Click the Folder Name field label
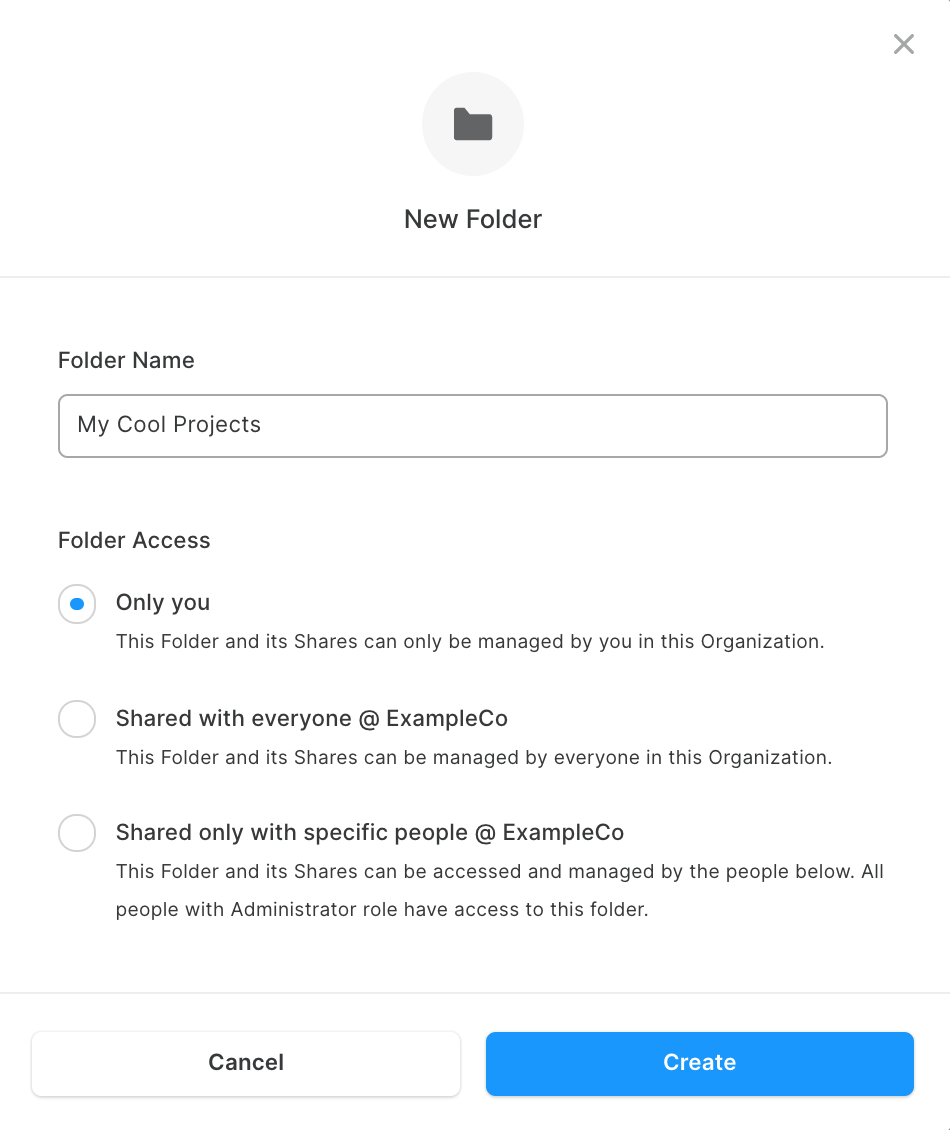Screen dimensions: 950x1130 pyautogui.click(x=126, y=360)
